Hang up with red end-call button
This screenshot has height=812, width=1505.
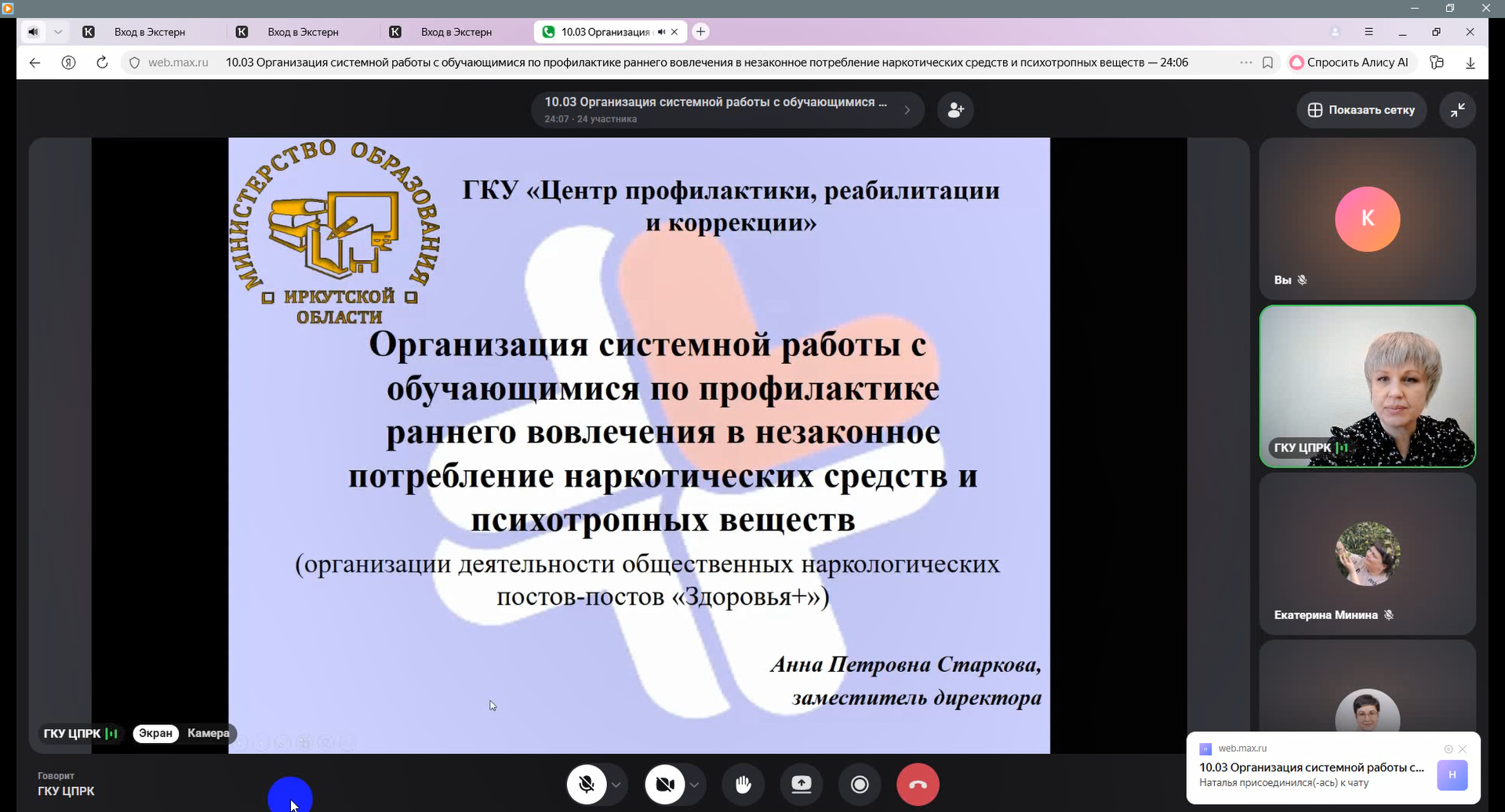(918, 785)
